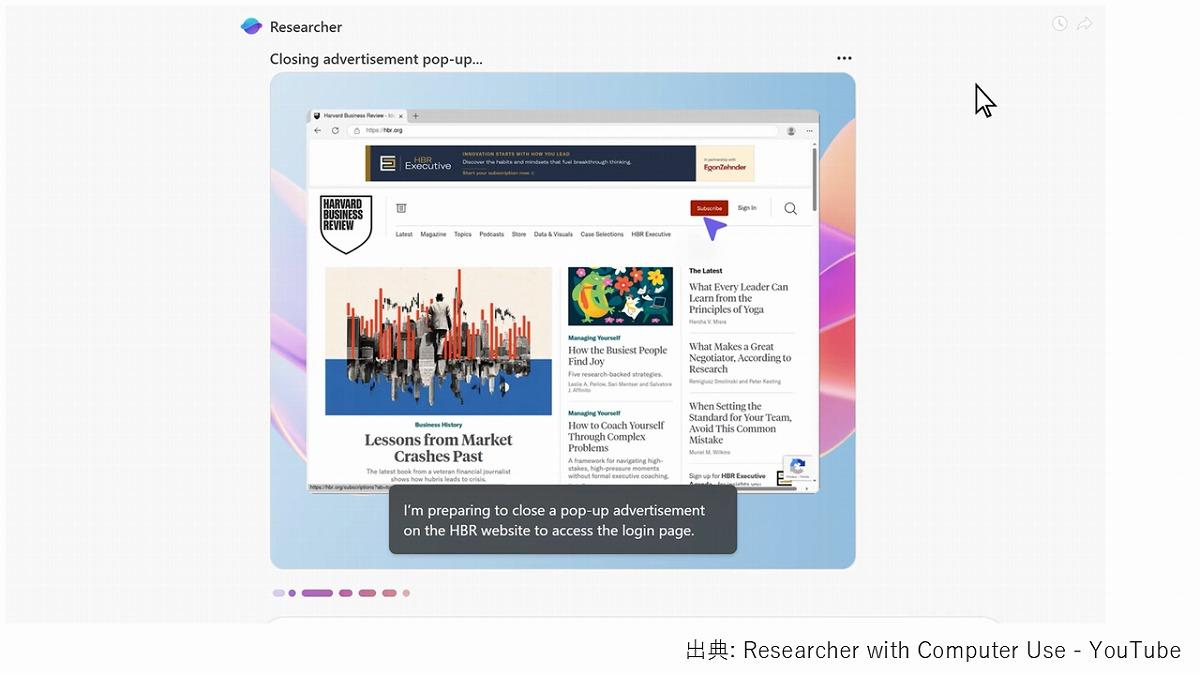
Task: Click the share arrow icon
Action: [1084, 24]
